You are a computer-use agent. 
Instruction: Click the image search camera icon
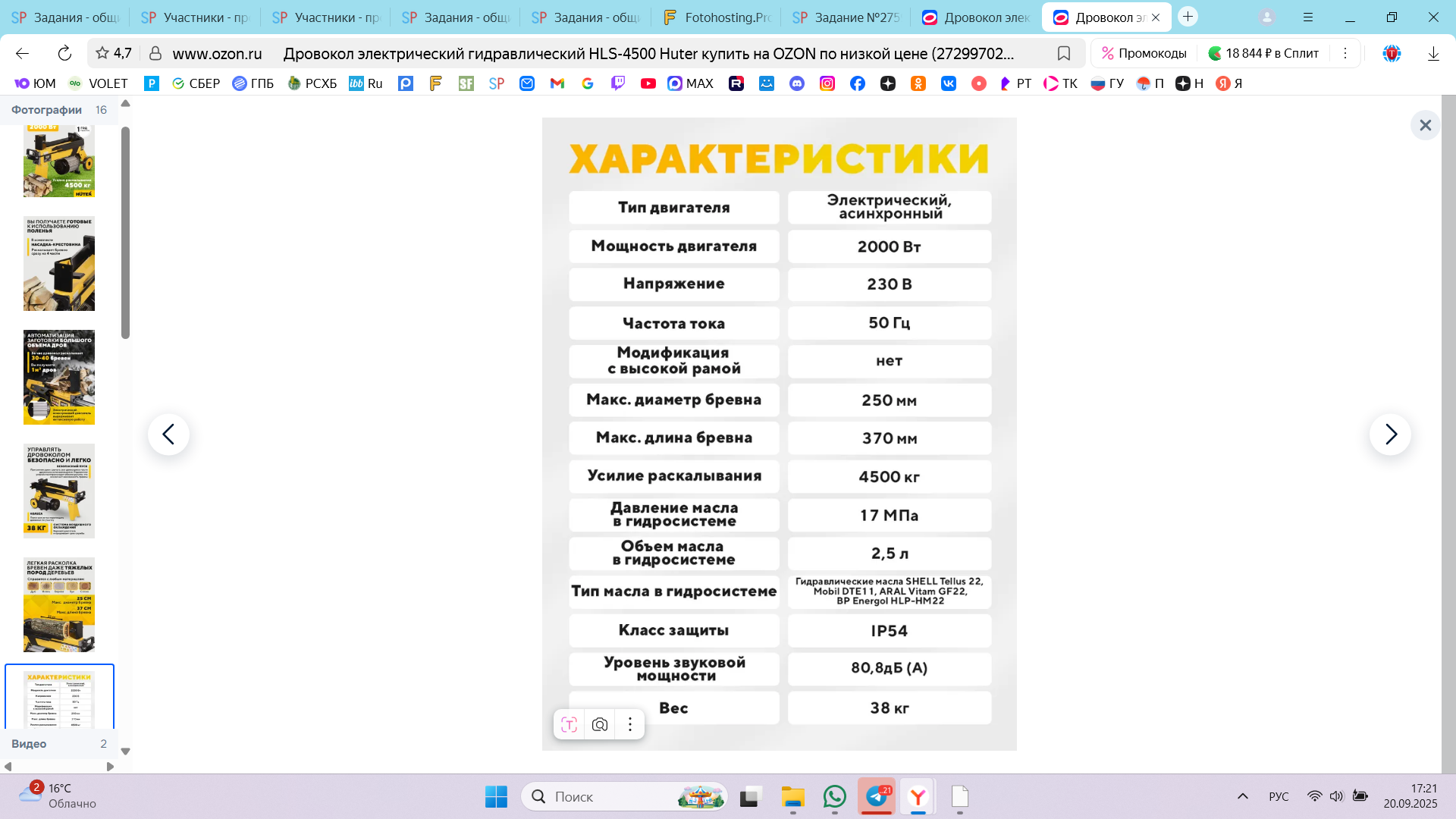pyautogui.click(x=600, y=724)
